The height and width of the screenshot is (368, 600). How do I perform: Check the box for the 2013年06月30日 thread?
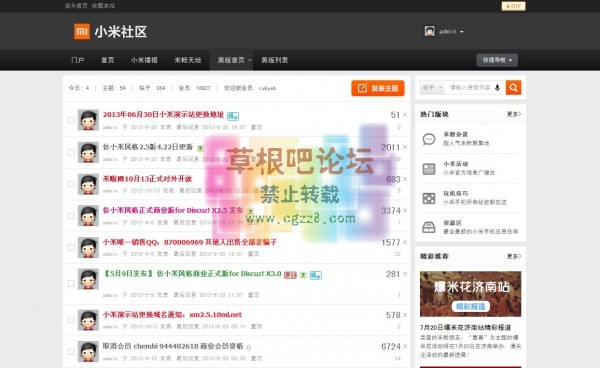(x=71, y=120)
